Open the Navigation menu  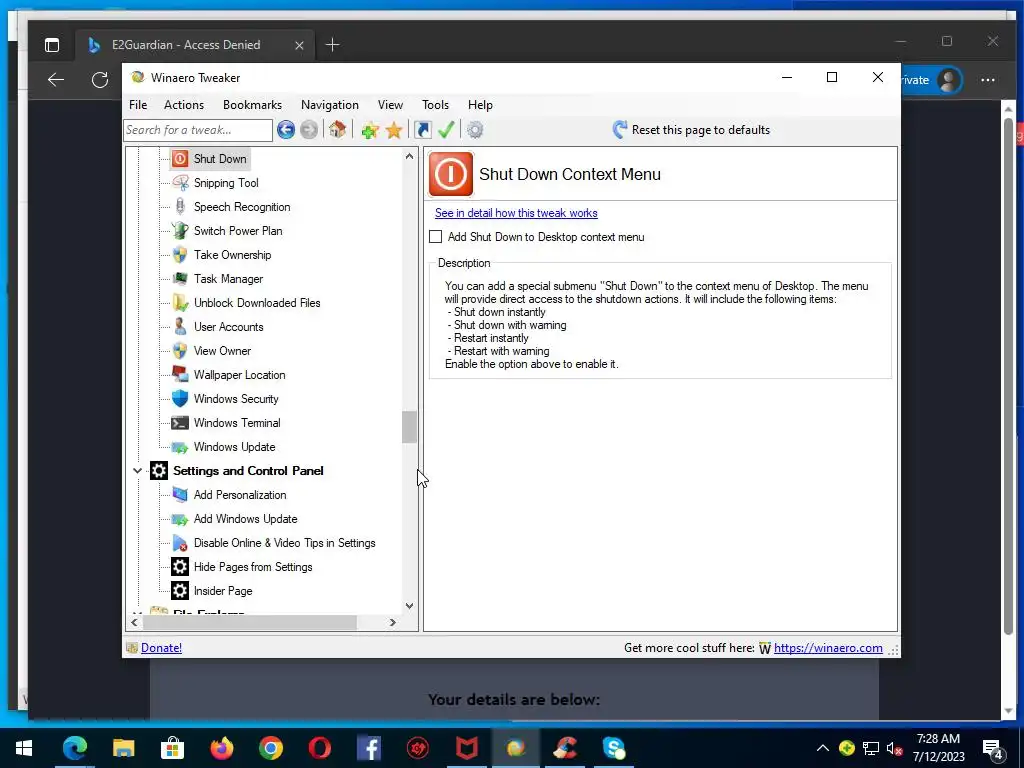(330, 104)
